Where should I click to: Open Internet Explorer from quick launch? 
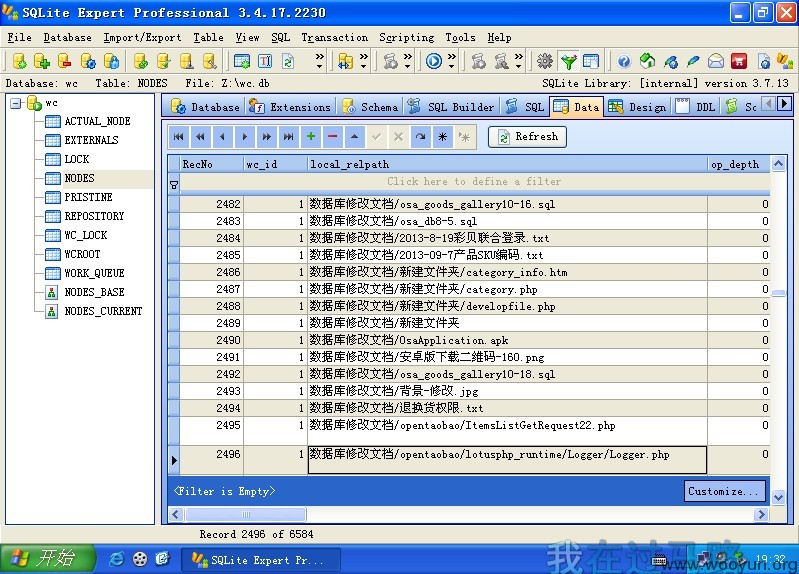117,559
